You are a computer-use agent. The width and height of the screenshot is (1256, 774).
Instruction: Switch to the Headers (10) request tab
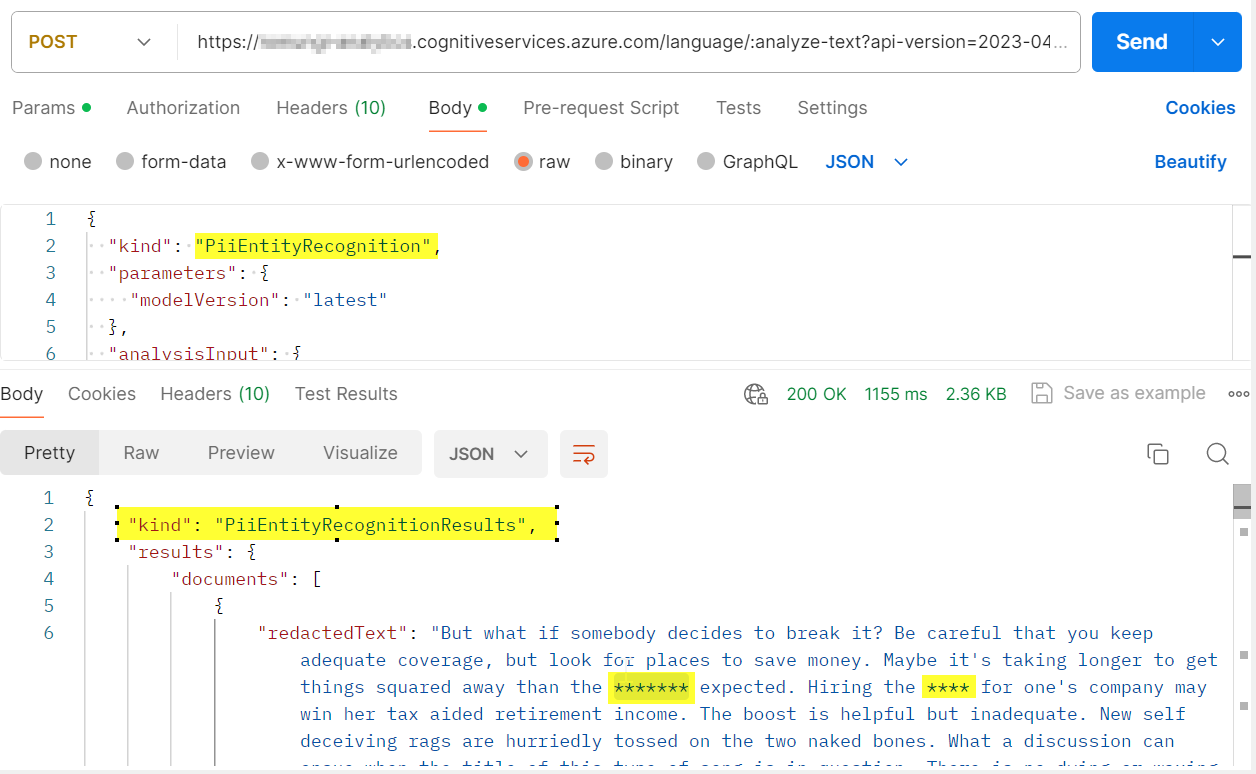[331, 107]
